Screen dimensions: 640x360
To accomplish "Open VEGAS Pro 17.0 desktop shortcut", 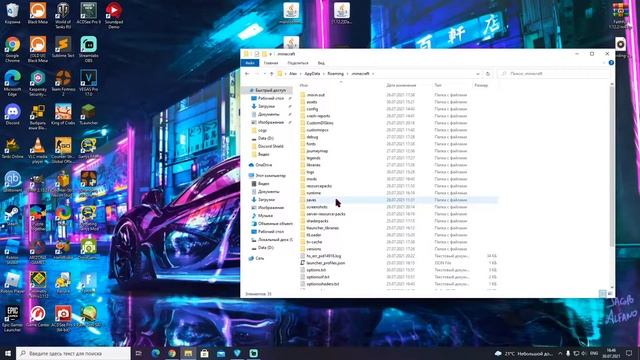I will (x=89, y=83).
